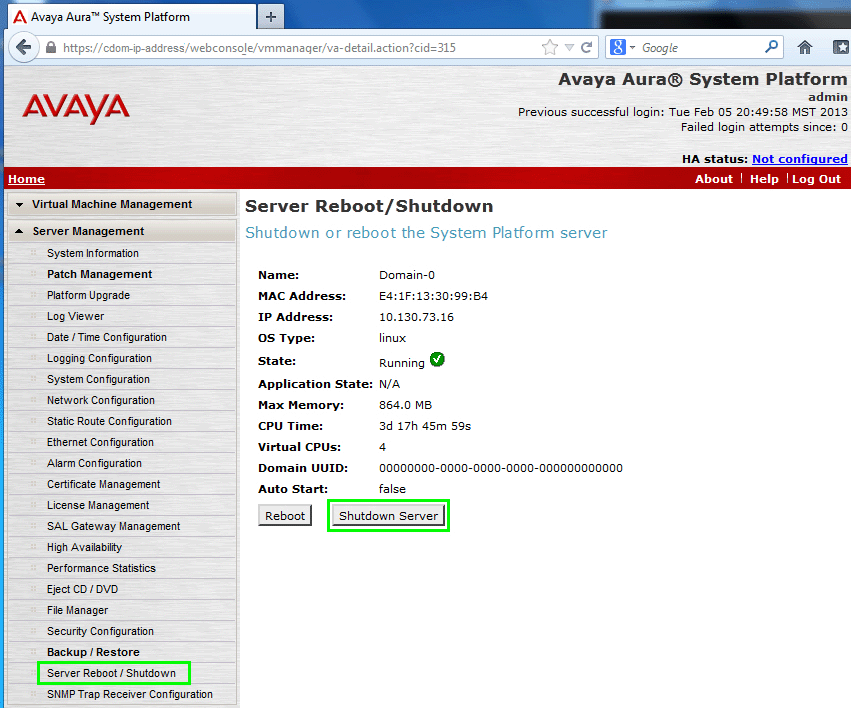Click the address bar URL
Viewport: 851px width, 708px height.
coord(259,48)
